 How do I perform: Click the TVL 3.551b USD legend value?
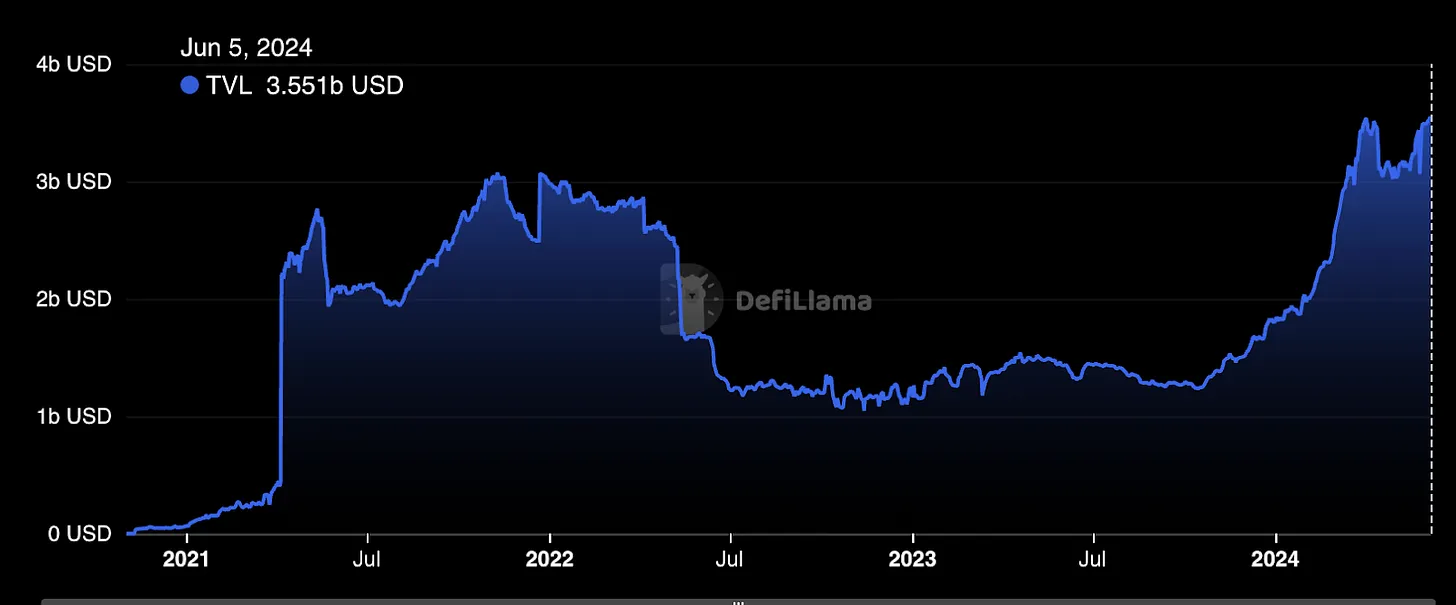click(305, 86)
